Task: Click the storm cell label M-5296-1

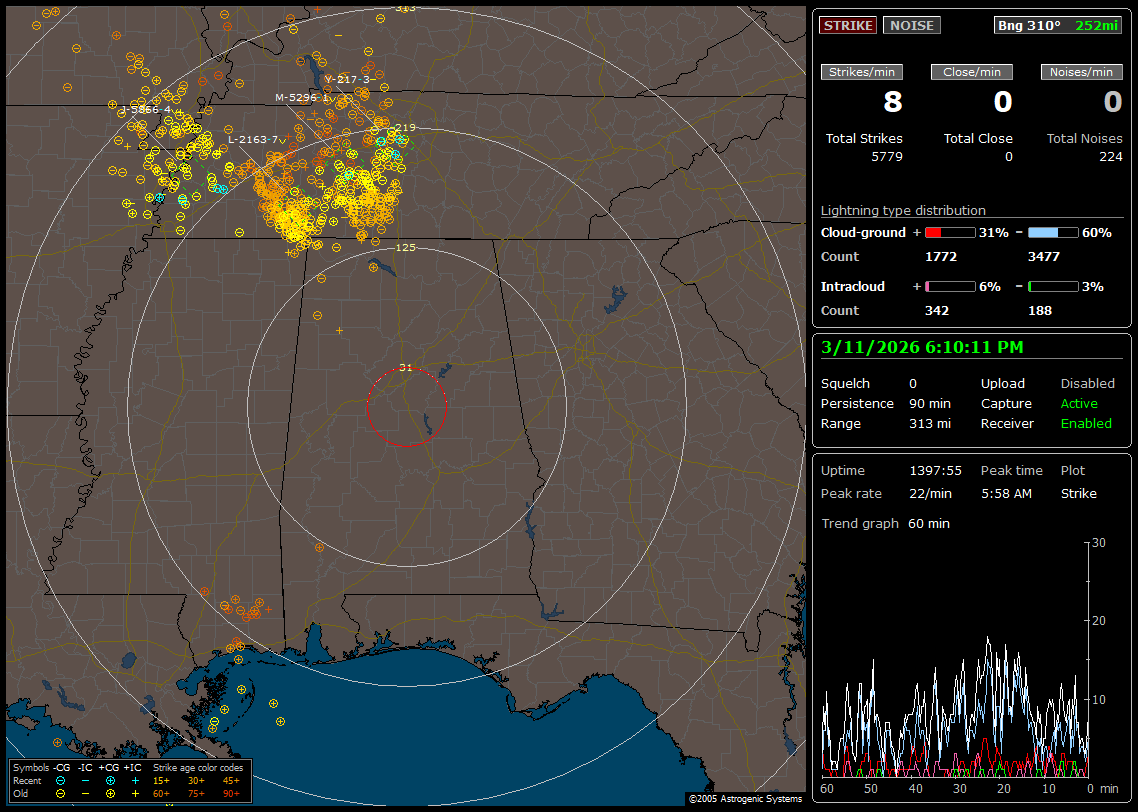Action: click(301, 98)
